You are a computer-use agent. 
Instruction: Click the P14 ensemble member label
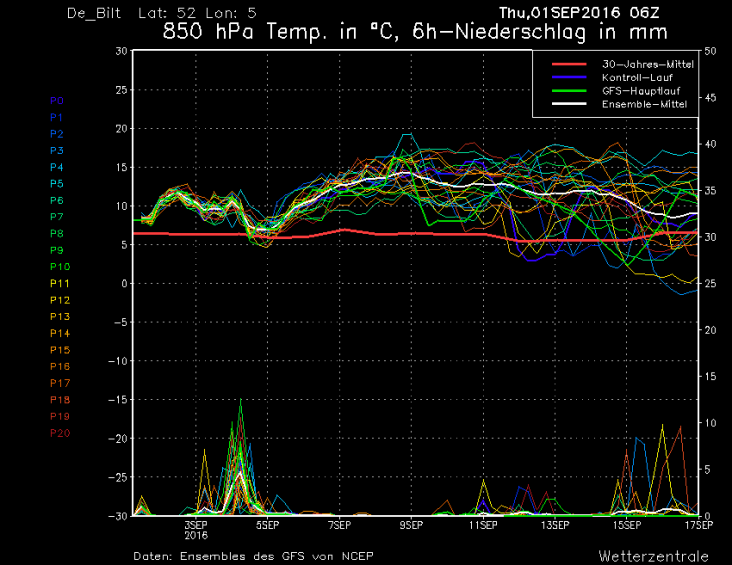tap(60, 333)
